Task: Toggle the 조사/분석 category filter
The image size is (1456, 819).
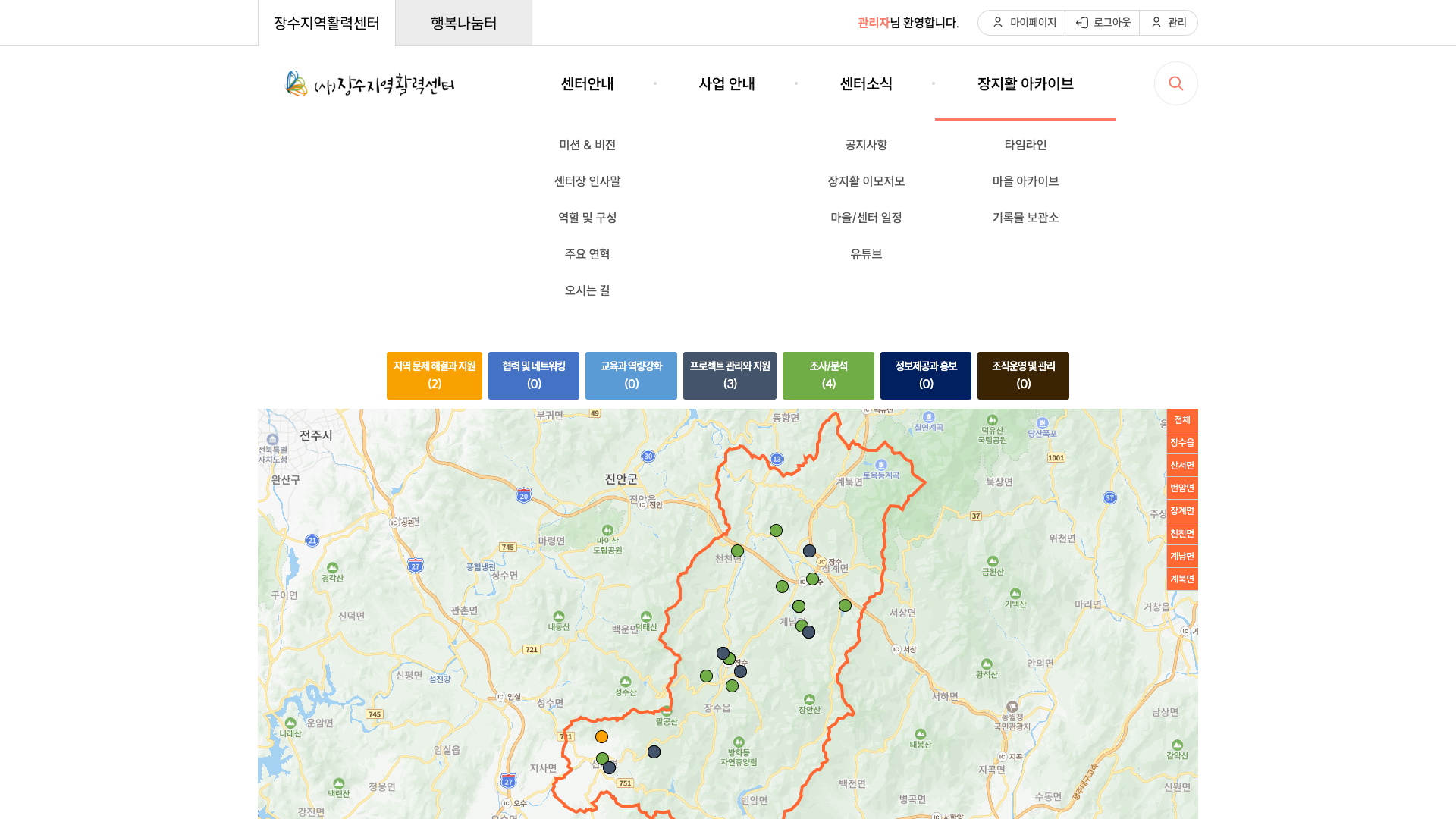Action: click(828, 375)
